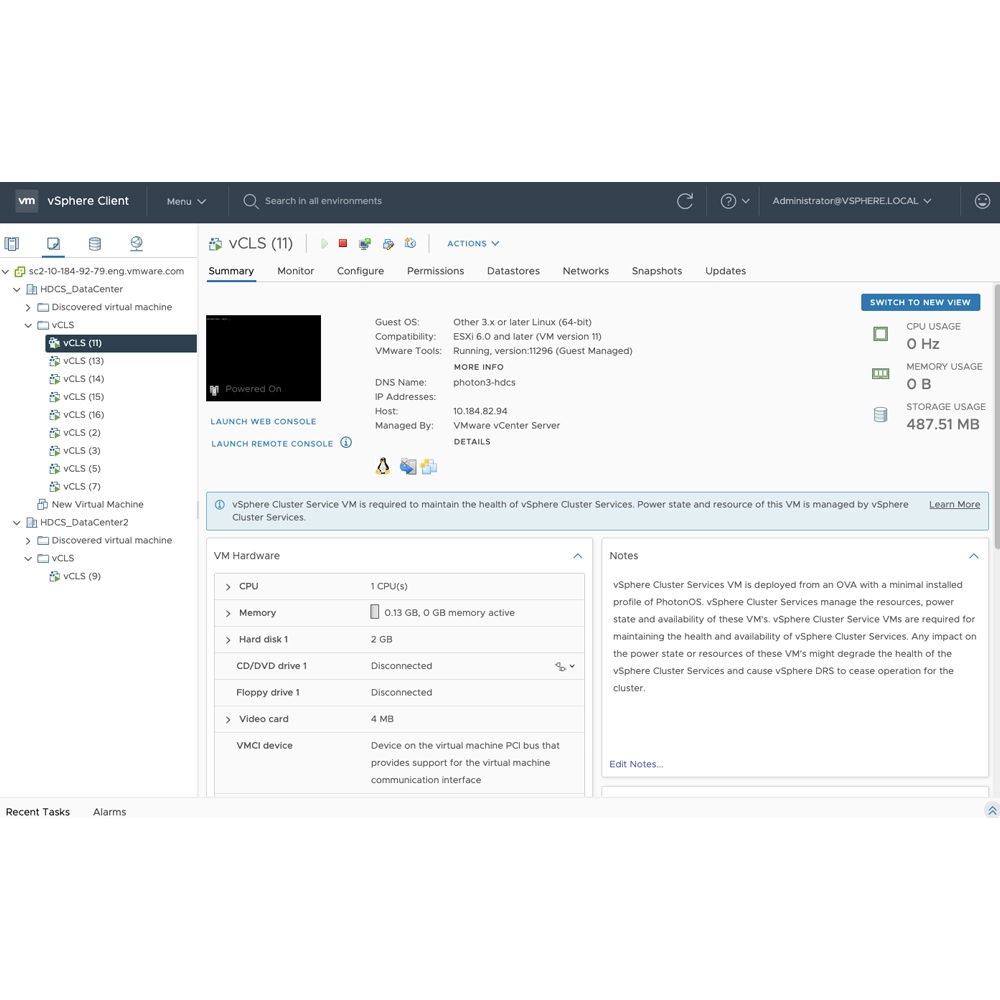The width and height of the screenshot is (1000, 1000).
Task: Shut down the VM using the red stop icon
Action: [x=343, y=243]
